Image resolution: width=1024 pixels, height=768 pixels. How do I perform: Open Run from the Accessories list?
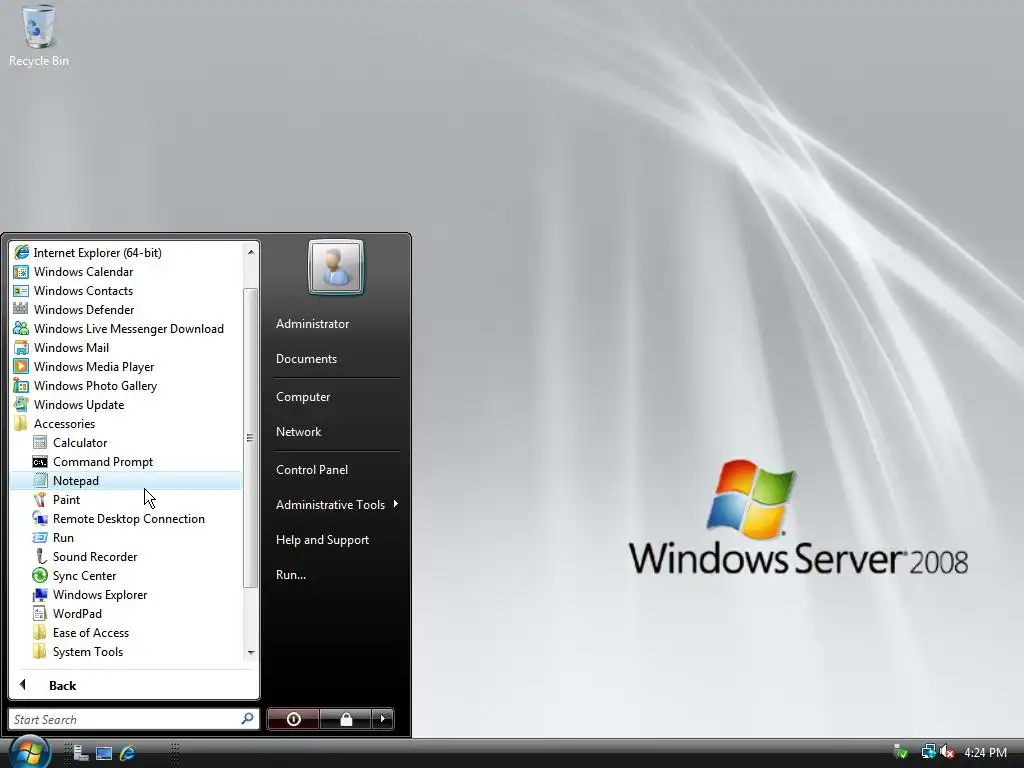pos(126,537)
